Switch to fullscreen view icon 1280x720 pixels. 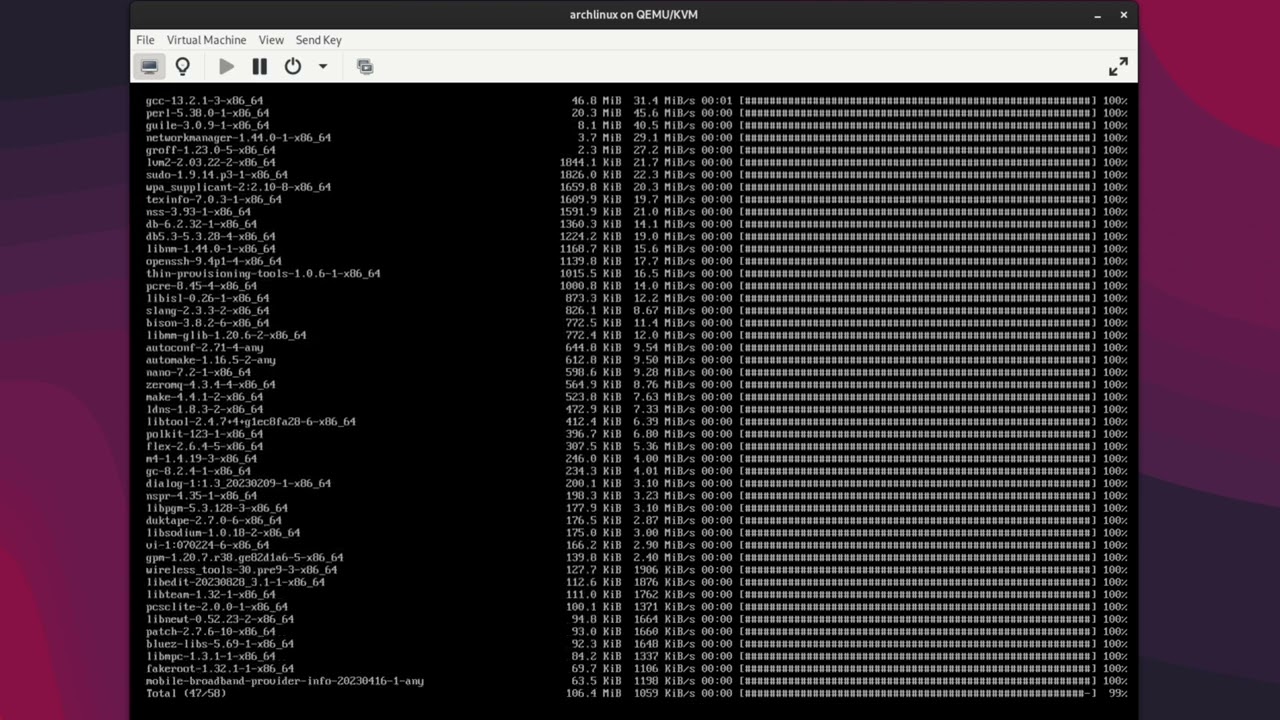1118,67
